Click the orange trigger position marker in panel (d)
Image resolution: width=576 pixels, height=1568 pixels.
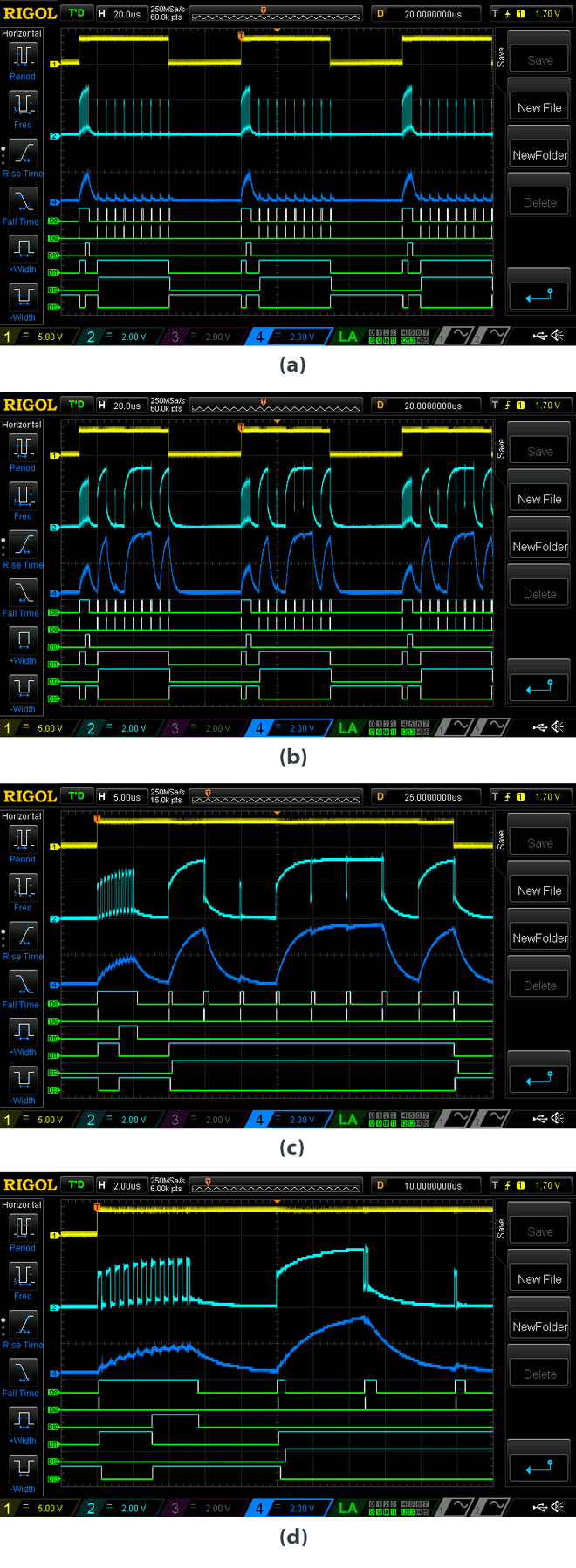97,1208
